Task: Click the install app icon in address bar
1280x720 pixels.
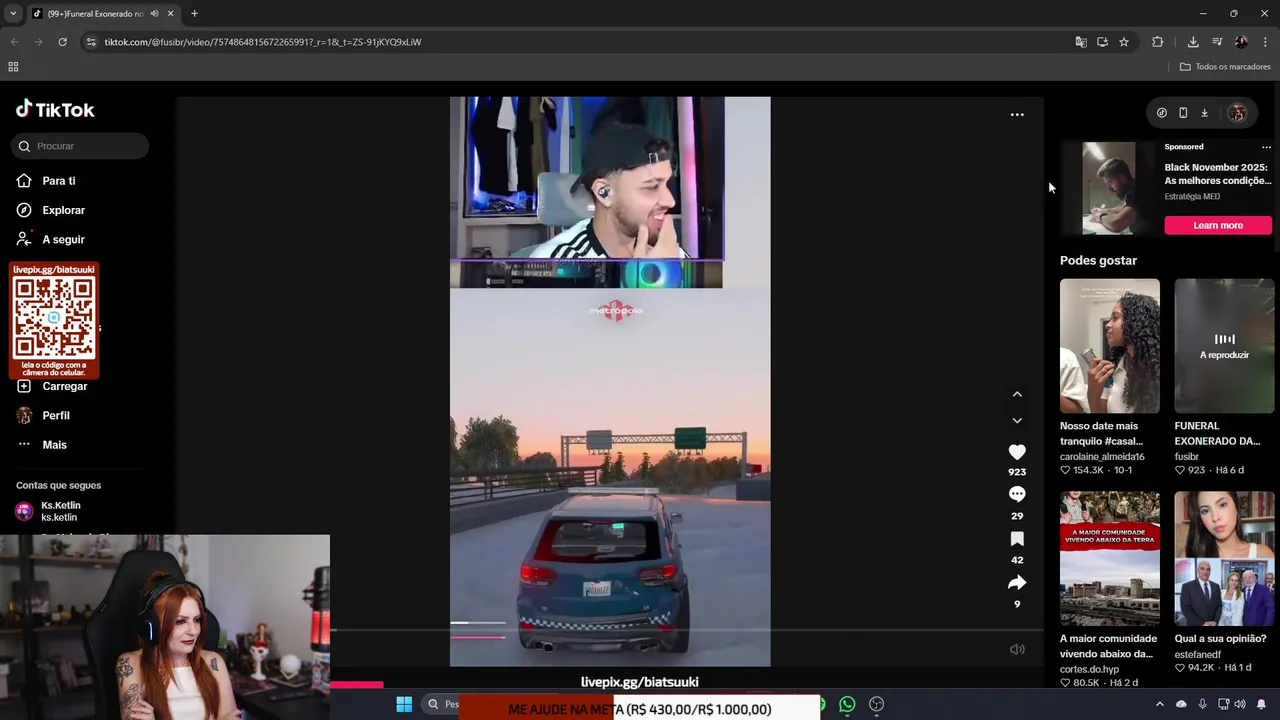Action: 1102,42
